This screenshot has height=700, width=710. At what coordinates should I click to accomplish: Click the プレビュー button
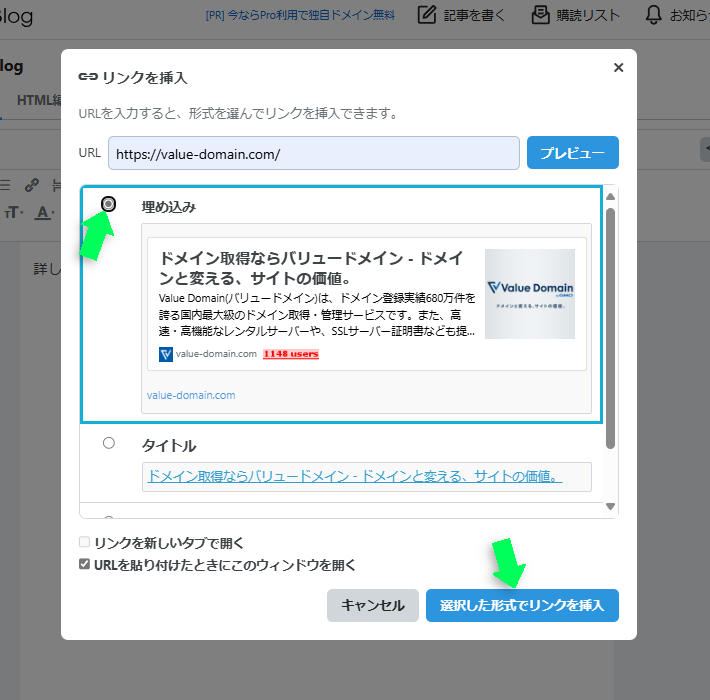coord(572,153)
